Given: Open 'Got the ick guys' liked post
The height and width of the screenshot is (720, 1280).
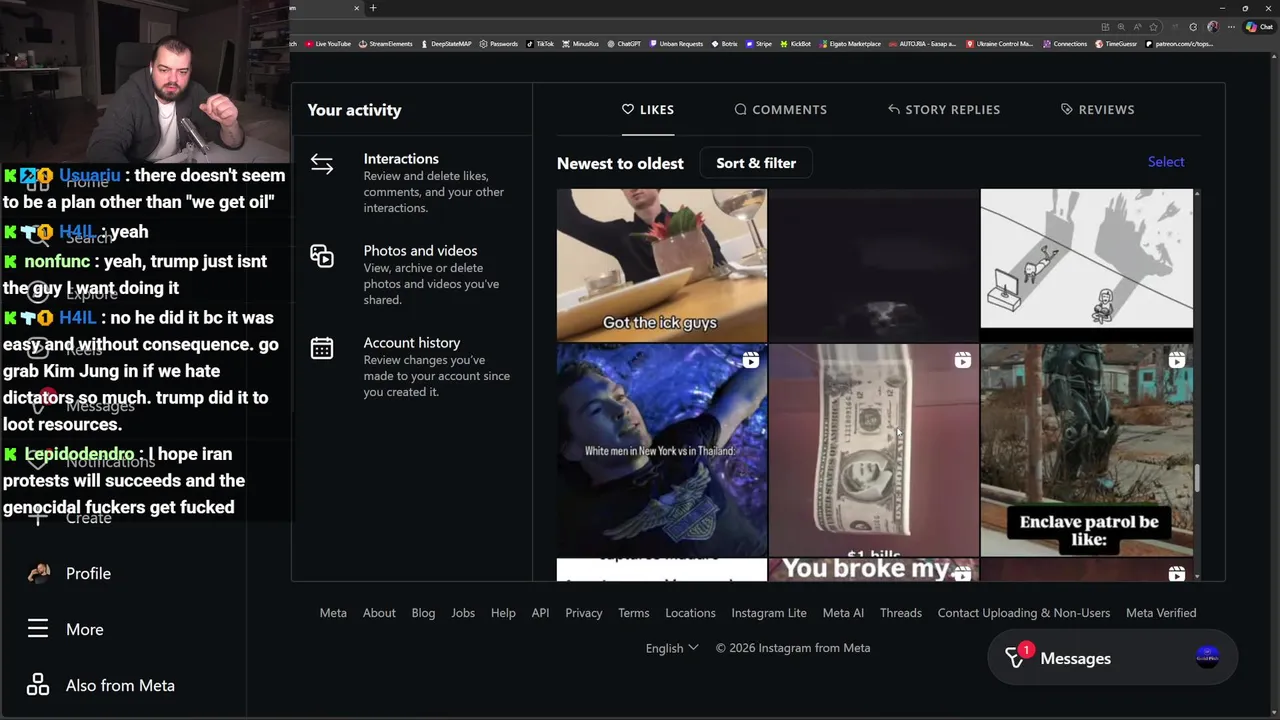Looking at the screenshot, I should click(x=662, y=265).
